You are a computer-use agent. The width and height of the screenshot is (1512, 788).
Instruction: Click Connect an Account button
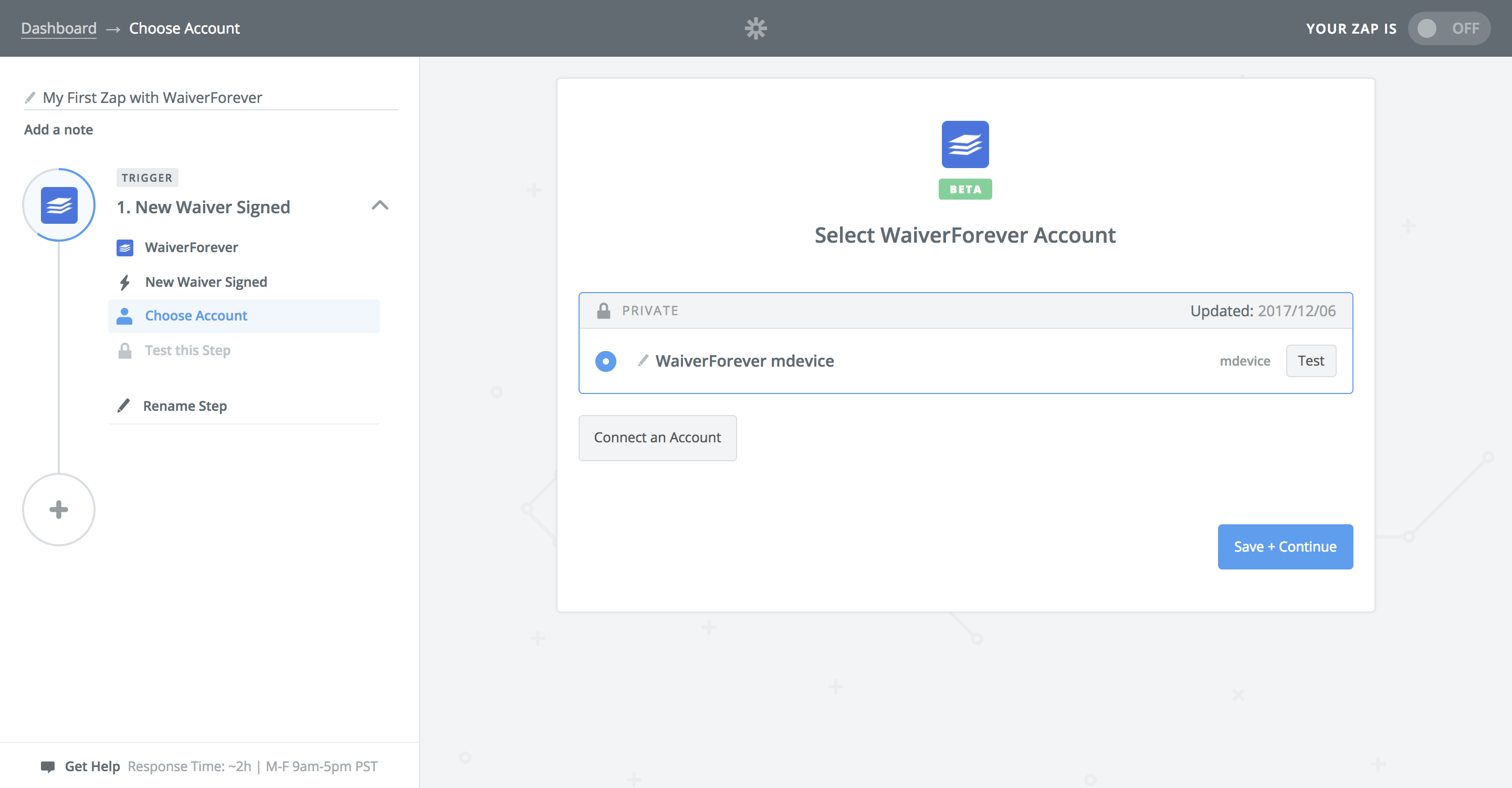[x=657, y=438]
